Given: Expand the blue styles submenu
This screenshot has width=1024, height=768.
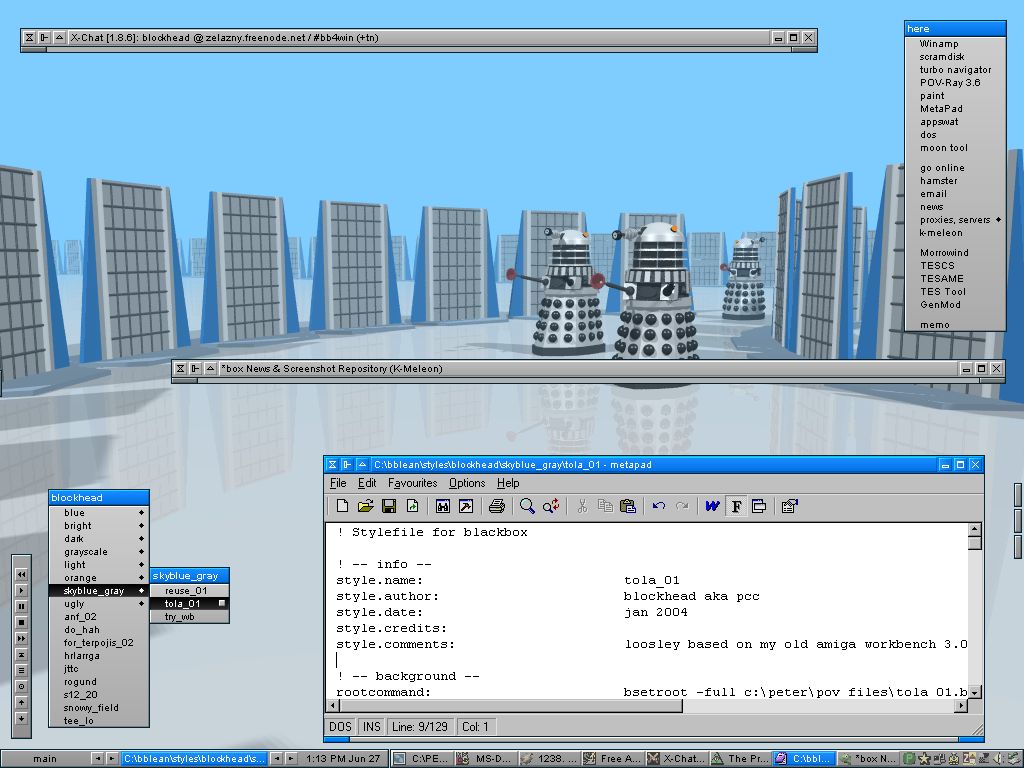Looking at the screenshot, I should point(99,513).
